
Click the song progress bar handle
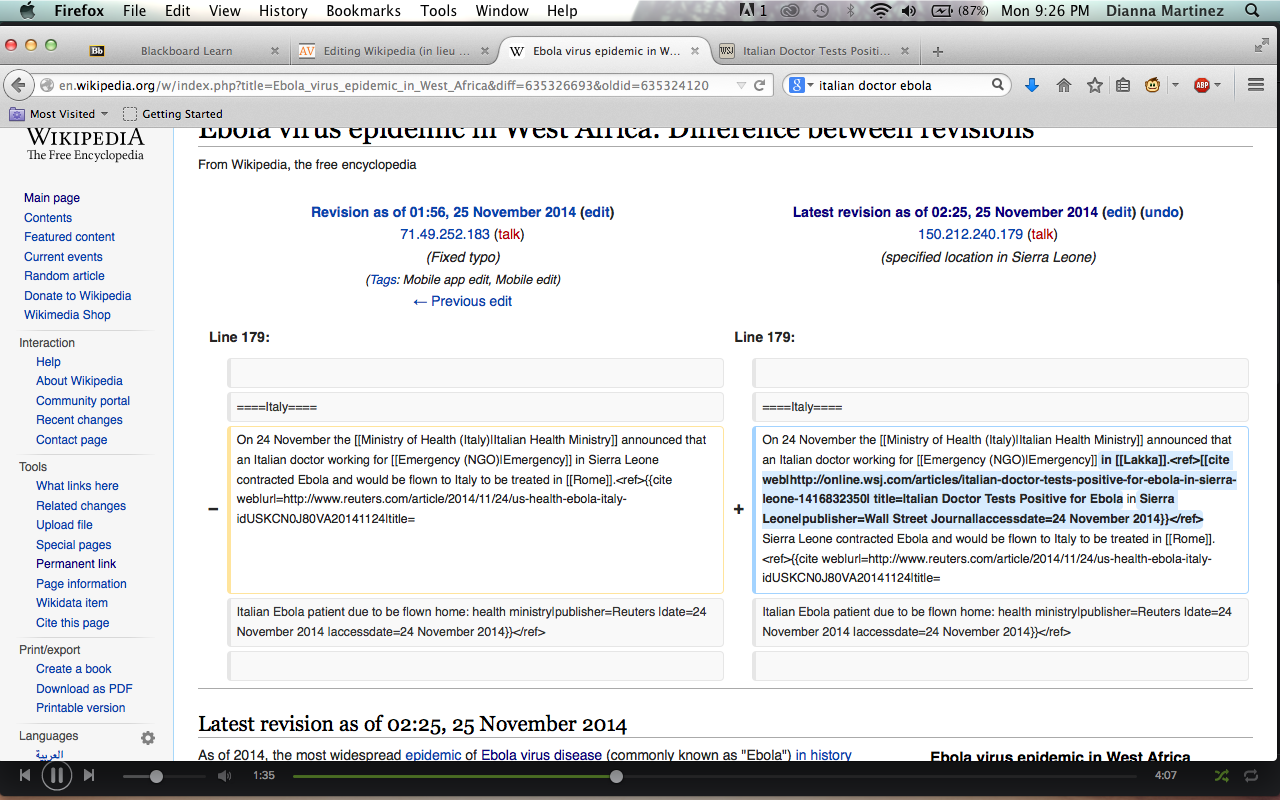tap(616, 776)
